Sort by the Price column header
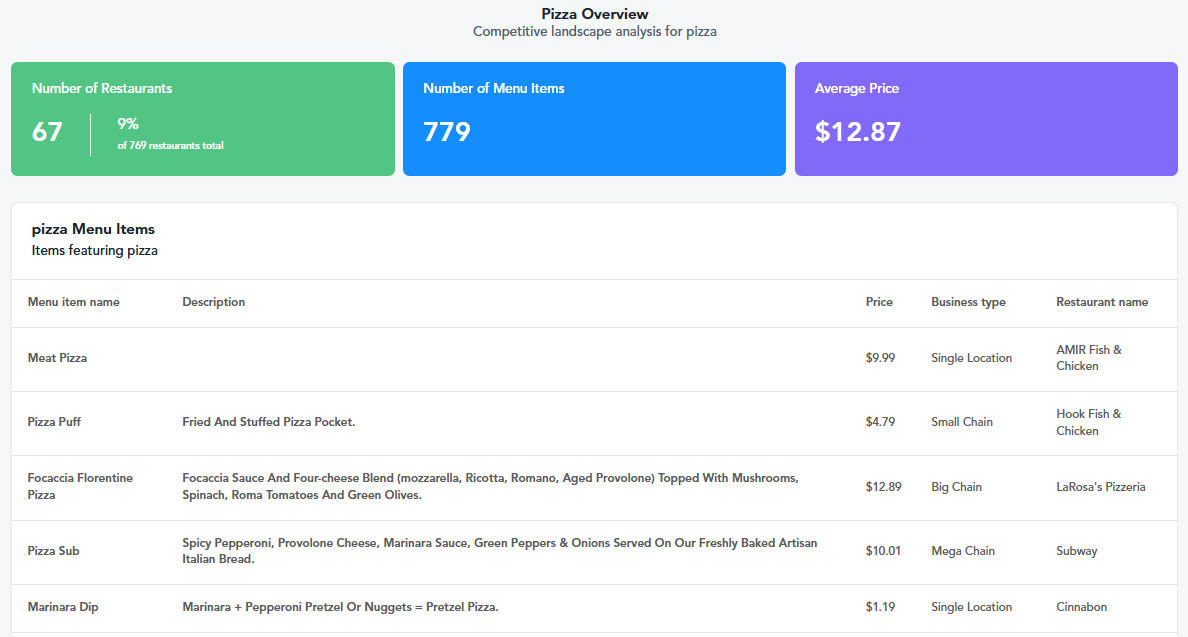The image size is (1188, 637). (x=879, y=302)
